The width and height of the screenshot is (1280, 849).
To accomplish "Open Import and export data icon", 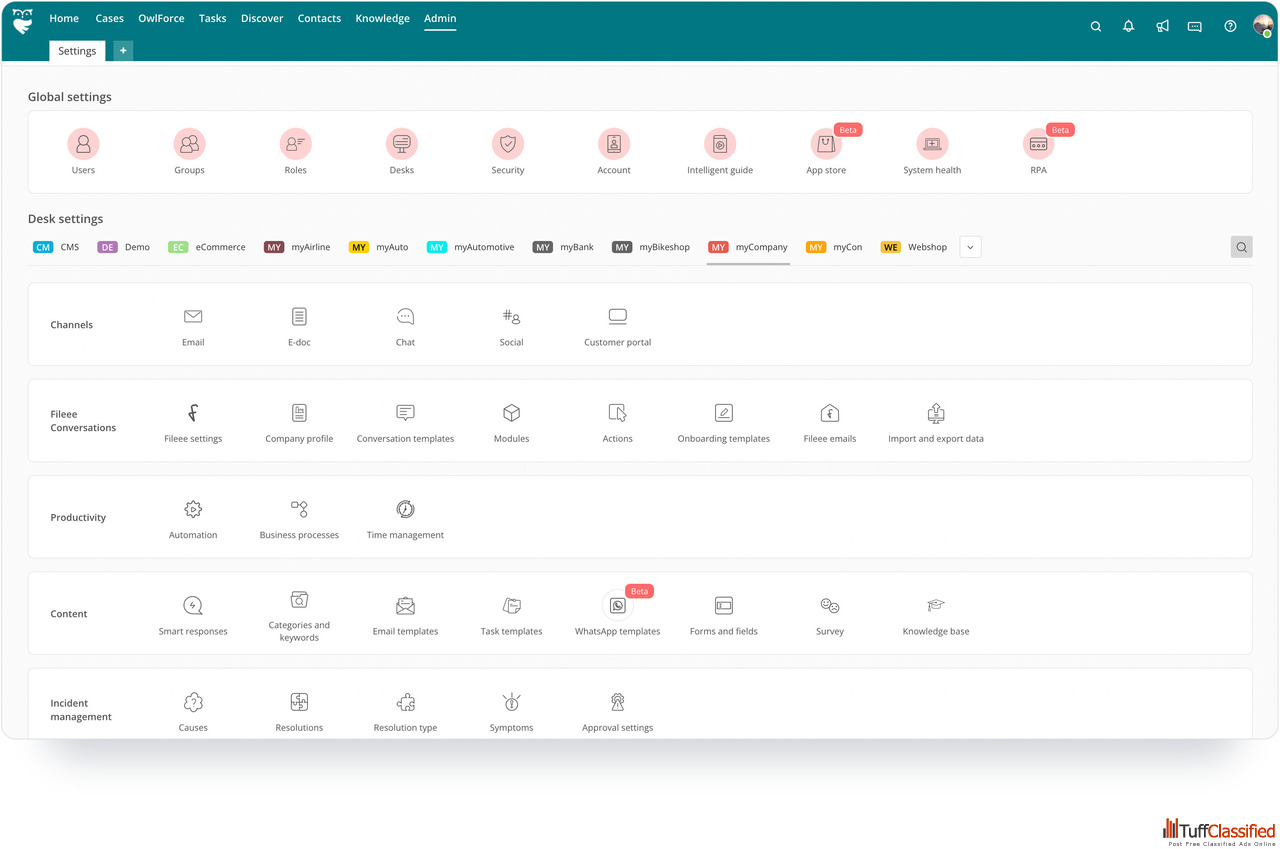I will click(x=936, y=413).
